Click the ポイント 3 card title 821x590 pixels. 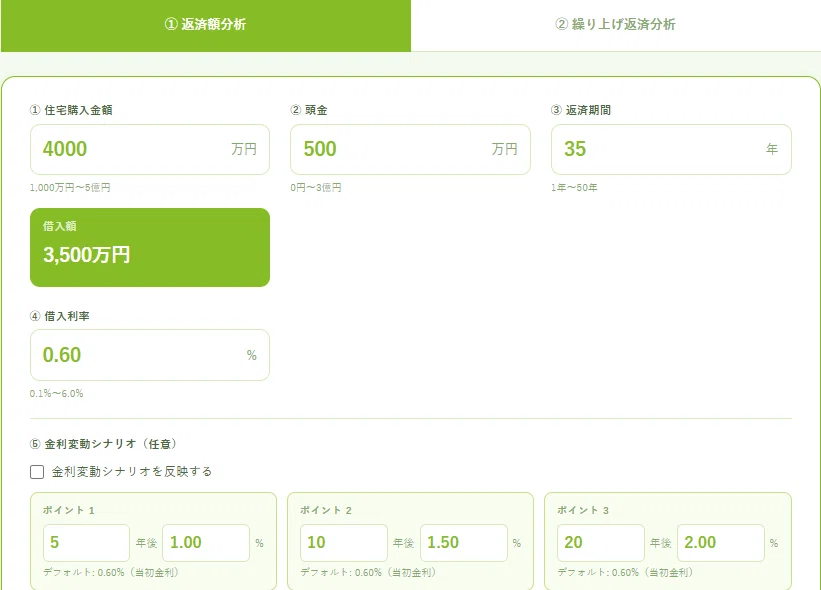(583, 510)
